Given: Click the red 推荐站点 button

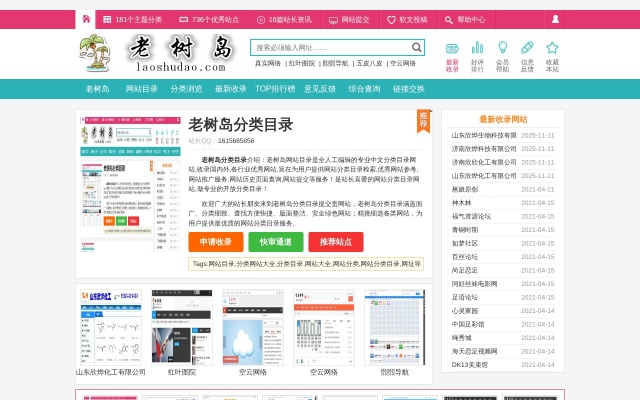Looking at the screenshot, I should [335, 242].
